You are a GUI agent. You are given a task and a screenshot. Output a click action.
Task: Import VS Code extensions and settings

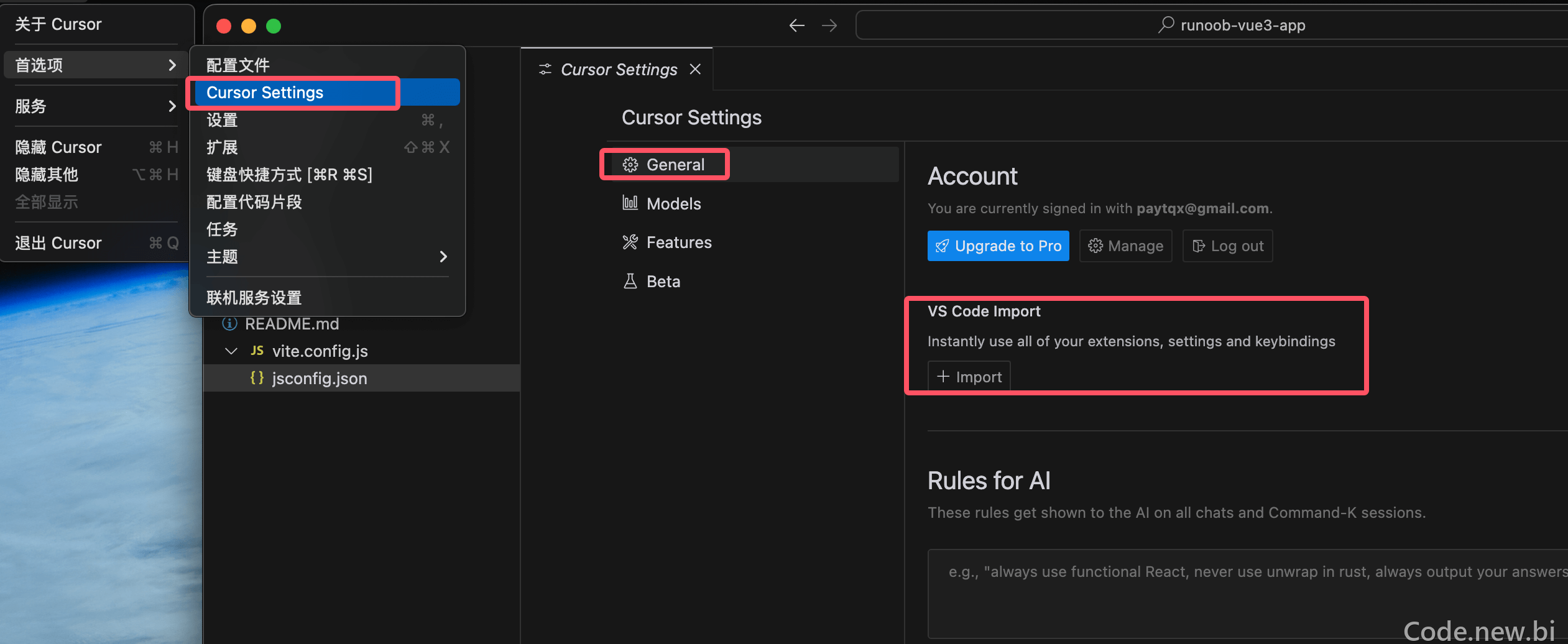click(969, 377)
